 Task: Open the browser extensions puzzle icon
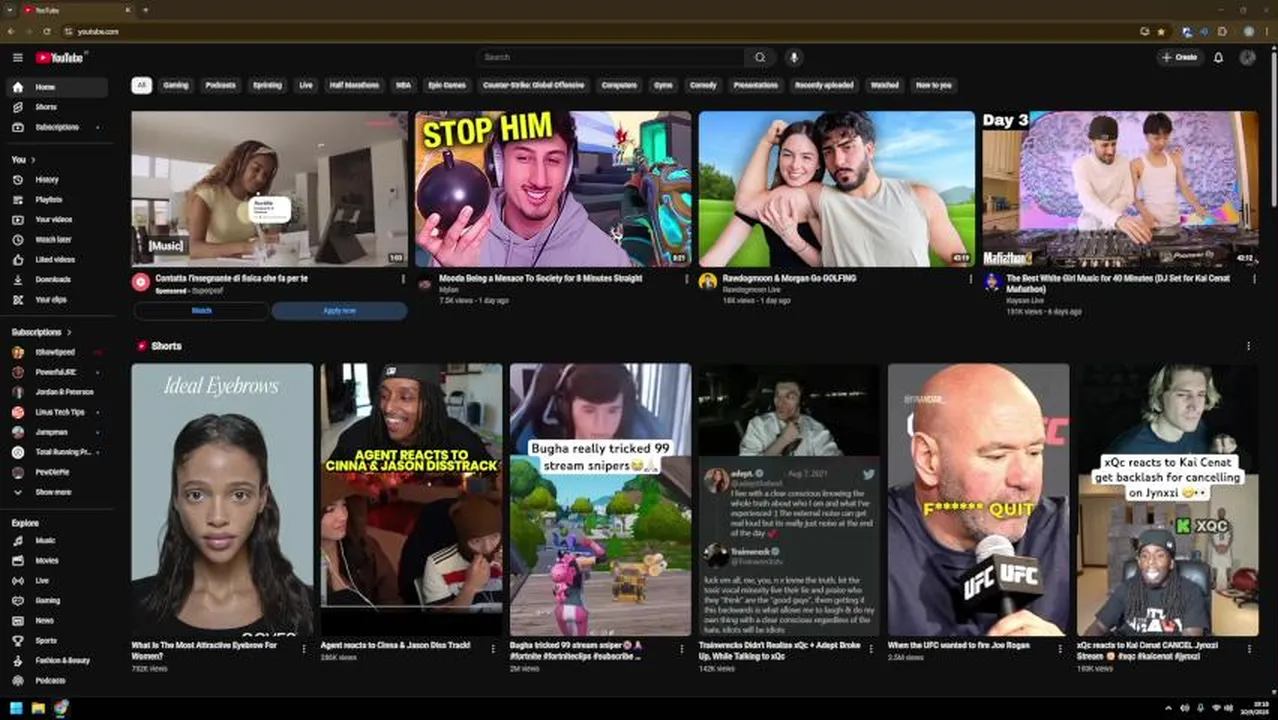tap(1222, 32)
